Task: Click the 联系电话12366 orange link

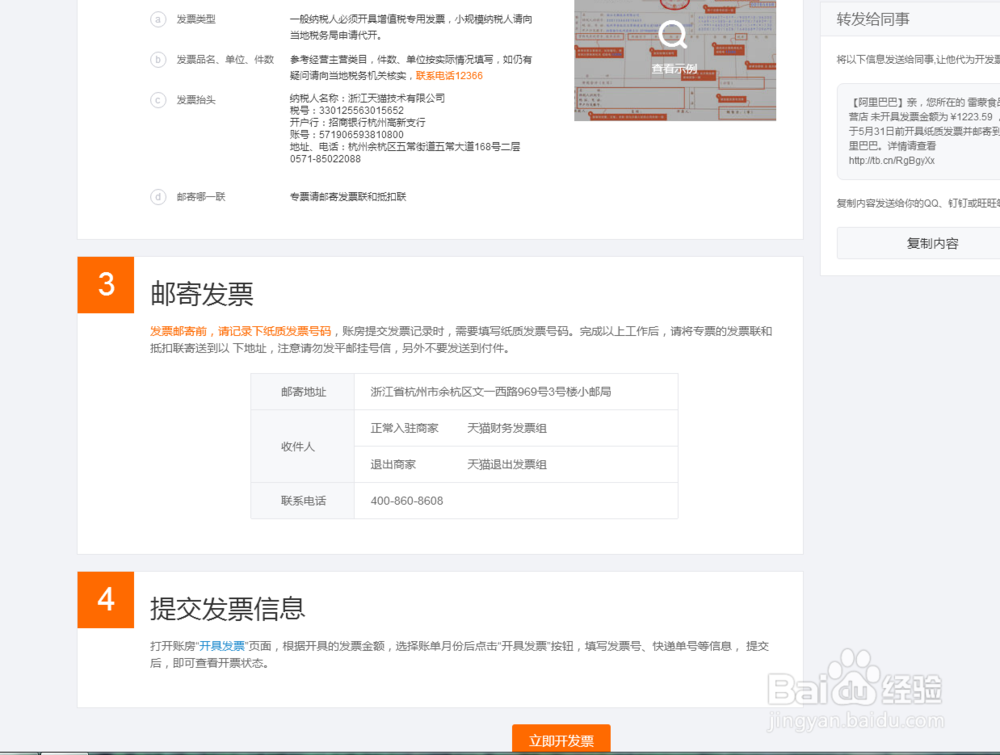Action: point(449,75)
